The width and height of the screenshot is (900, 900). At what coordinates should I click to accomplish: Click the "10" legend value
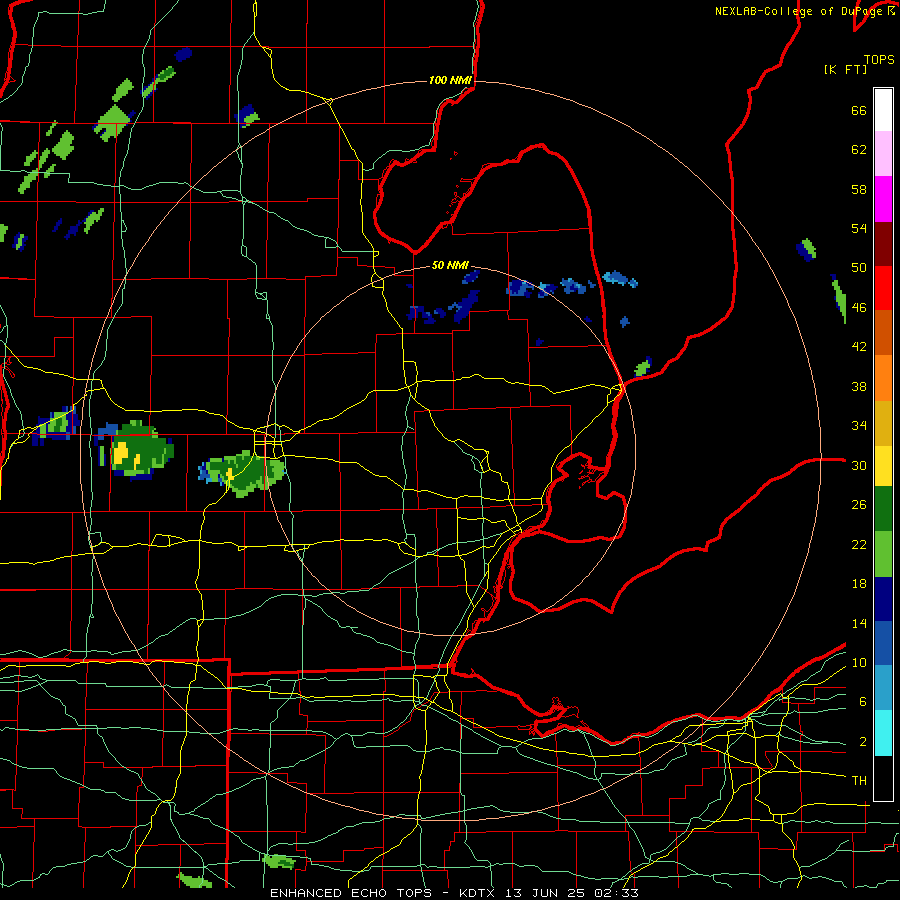pyautogui.click(x=859, y=662)
